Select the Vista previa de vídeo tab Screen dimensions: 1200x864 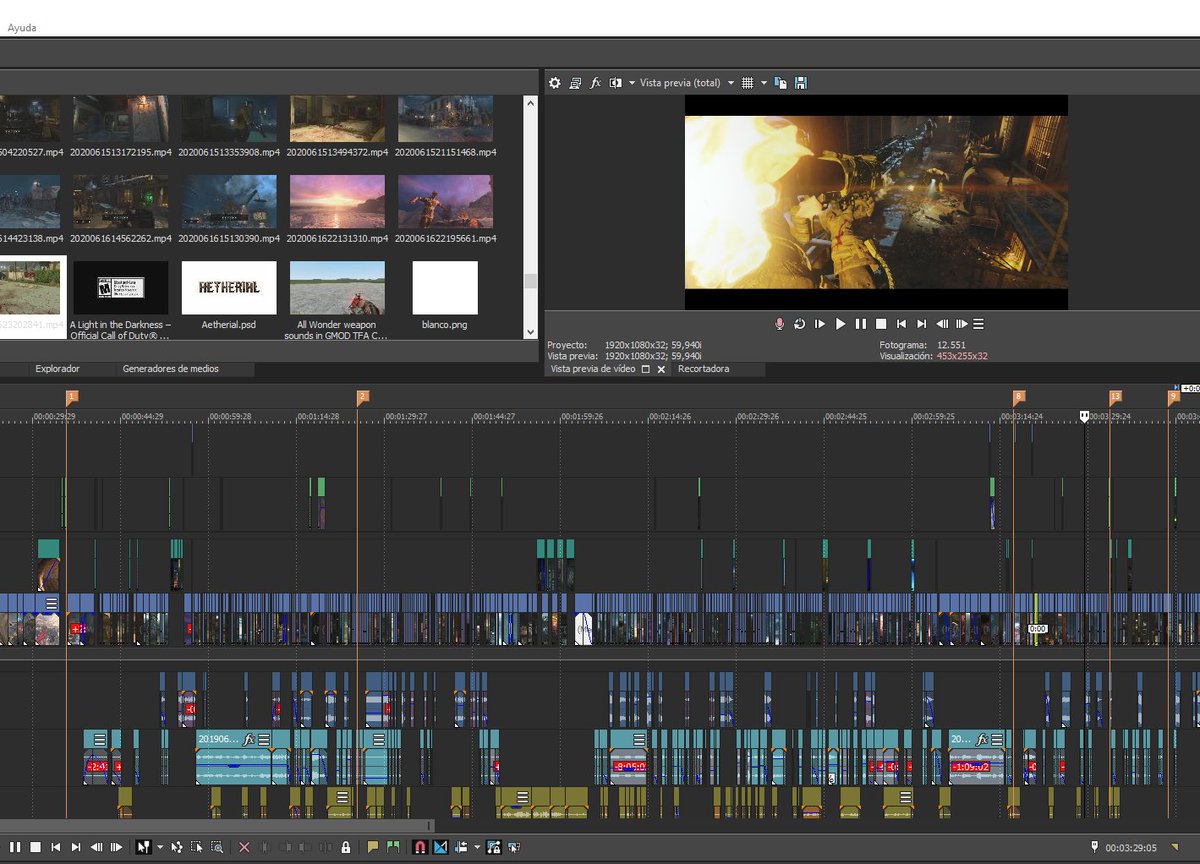593,369
